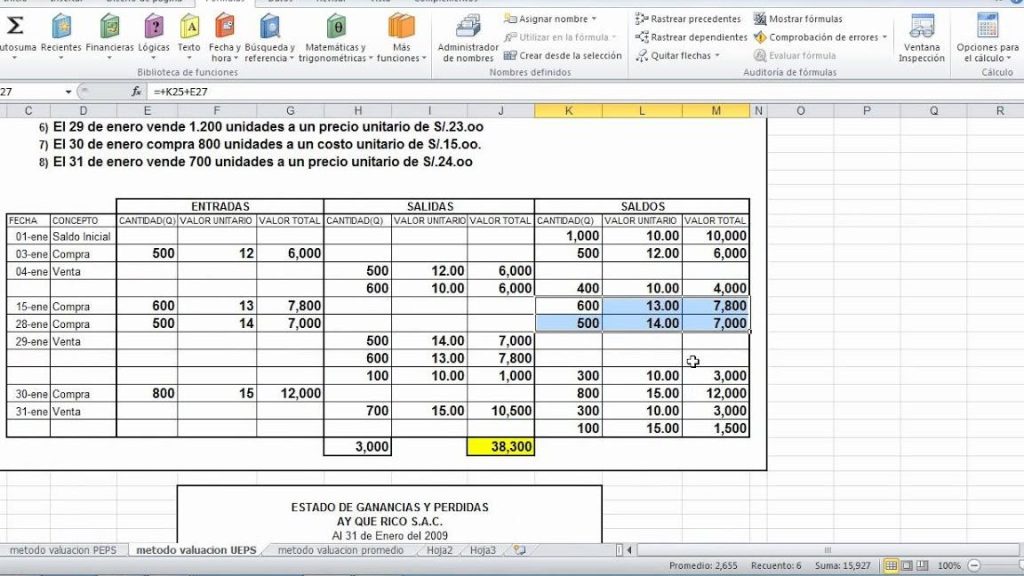Click Insert Function fx icon
Image resolution: width=1024 pixels, height=576 pixels.
click(x=137, y=91)
